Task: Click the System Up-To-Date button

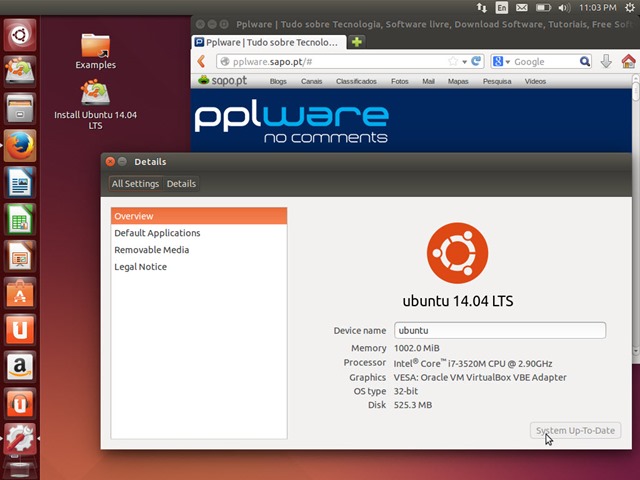Action: [575, 431]
